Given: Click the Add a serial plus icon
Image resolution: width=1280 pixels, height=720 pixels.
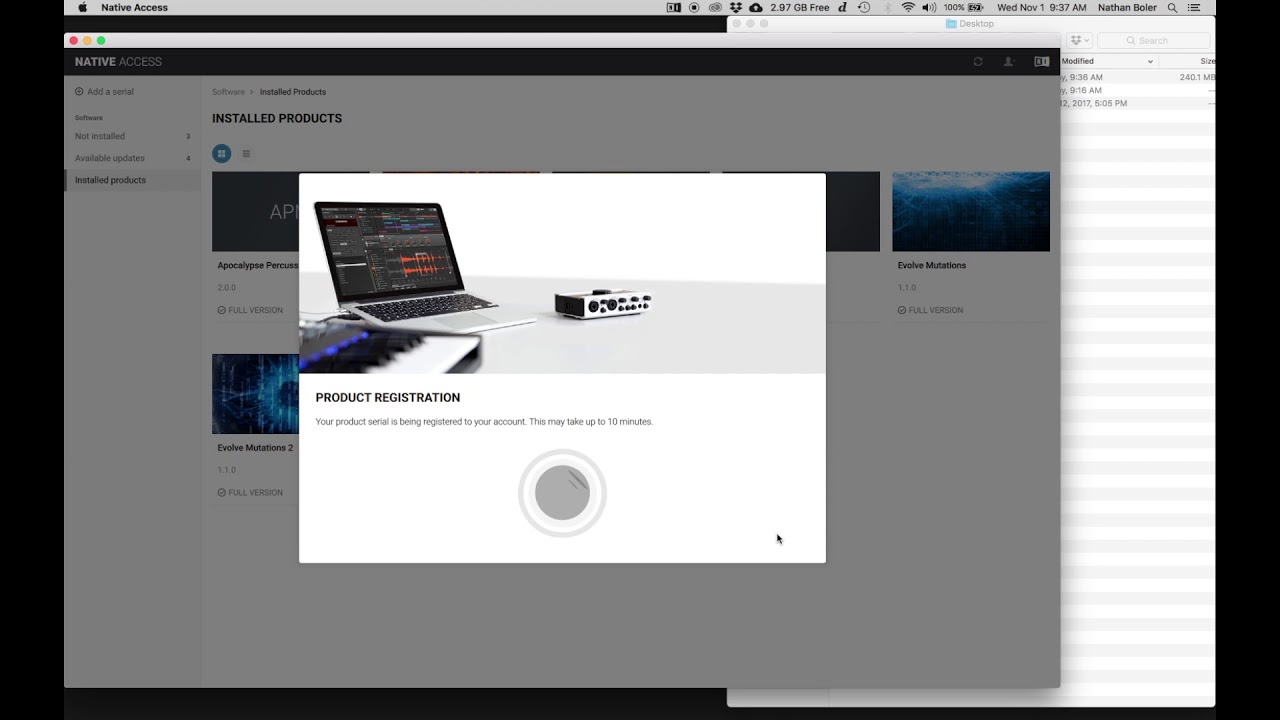Looking at the screenshot, I should 79,91.
